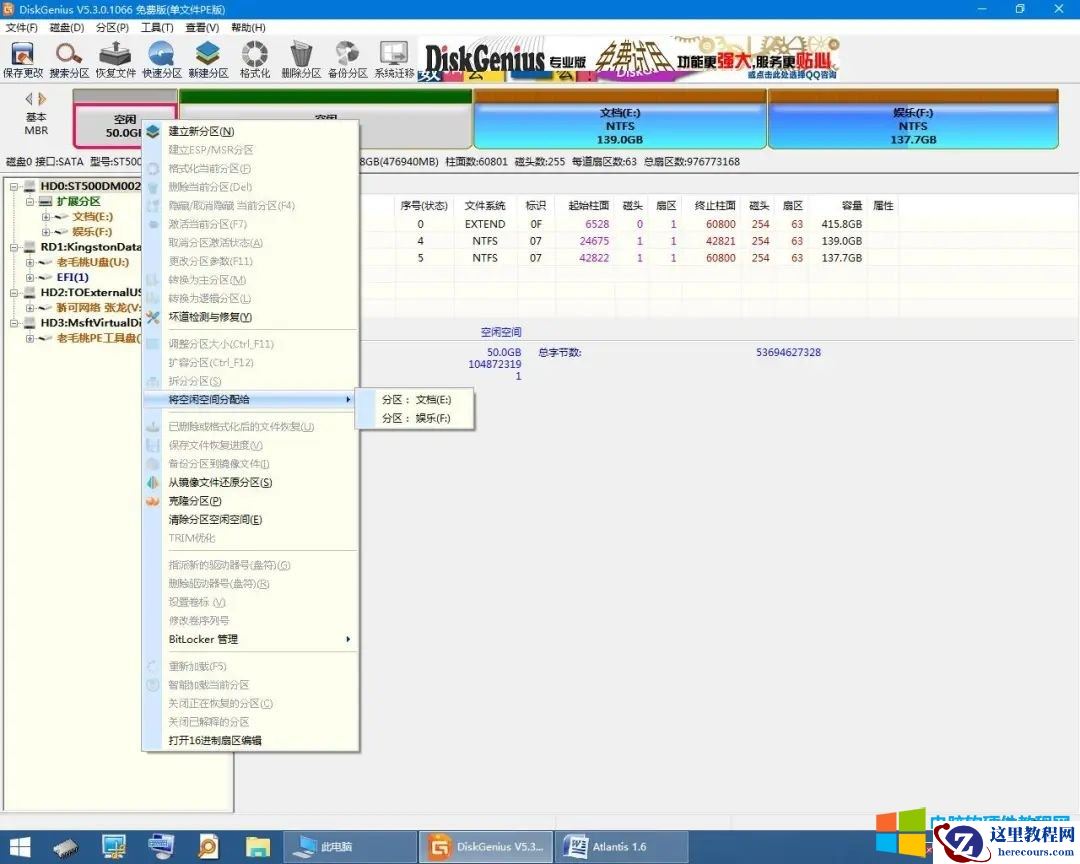Image resolution: width=1080 pixels, height=864 pixels.
Task: Click the Quick Partition (快速分区) toolbar icon
Action: click(162, 60)
